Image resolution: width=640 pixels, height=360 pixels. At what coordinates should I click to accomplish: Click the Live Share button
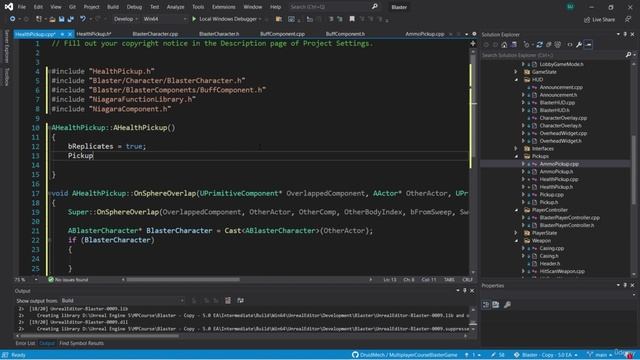(x=599, y=19)
